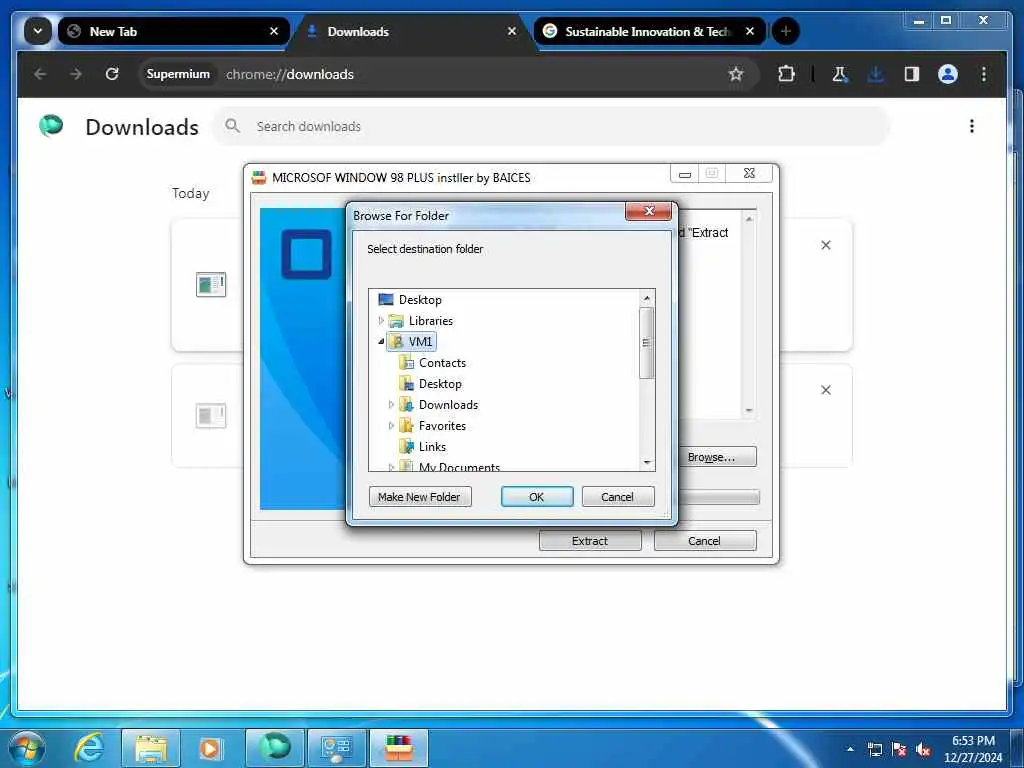The height and width of the screenshot is (768, 1024).
Task: Close the New Tab tab
Action: coord(274,31)
